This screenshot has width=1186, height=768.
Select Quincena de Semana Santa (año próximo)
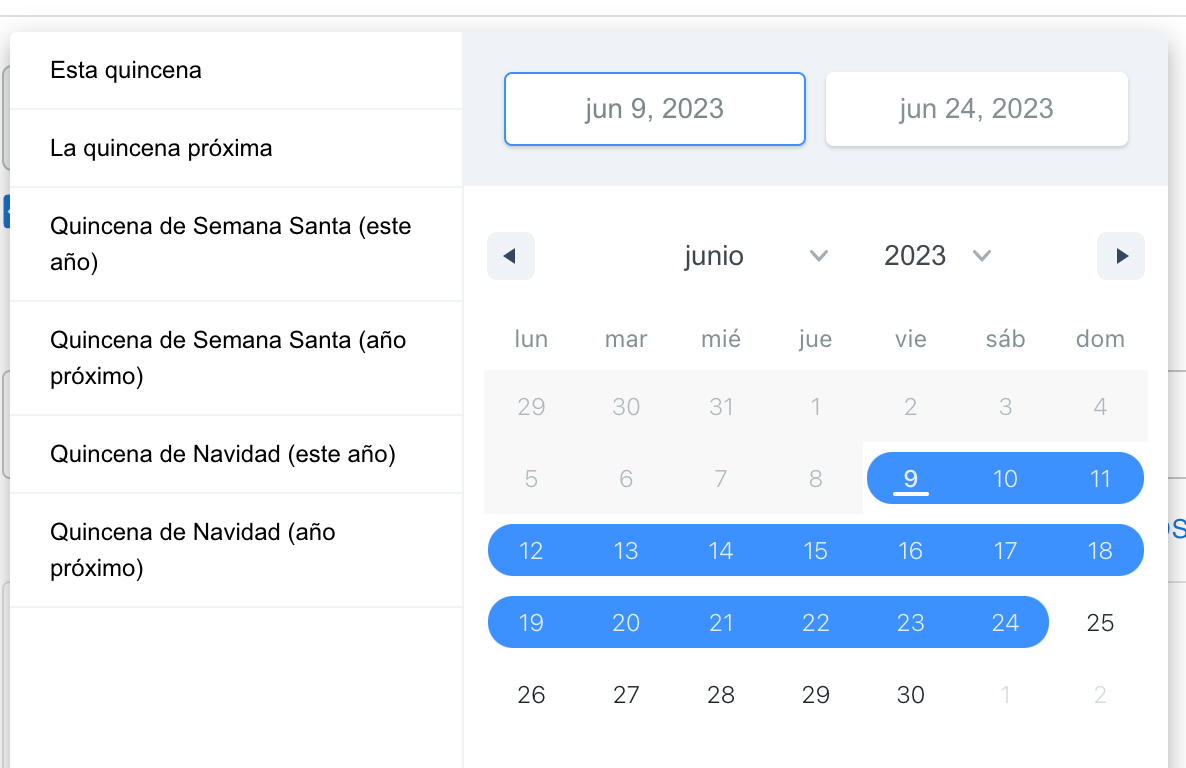(x=227, y=357)
